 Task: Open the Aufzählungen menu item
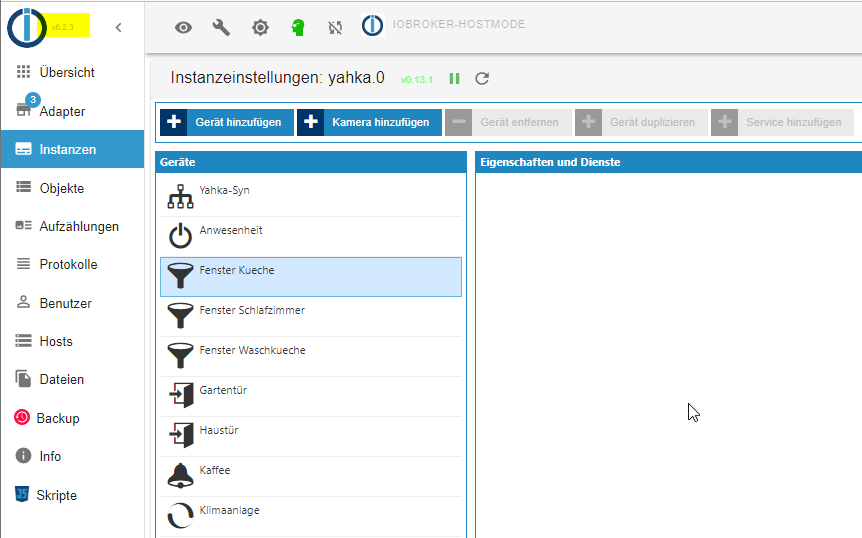coord(73,226)
